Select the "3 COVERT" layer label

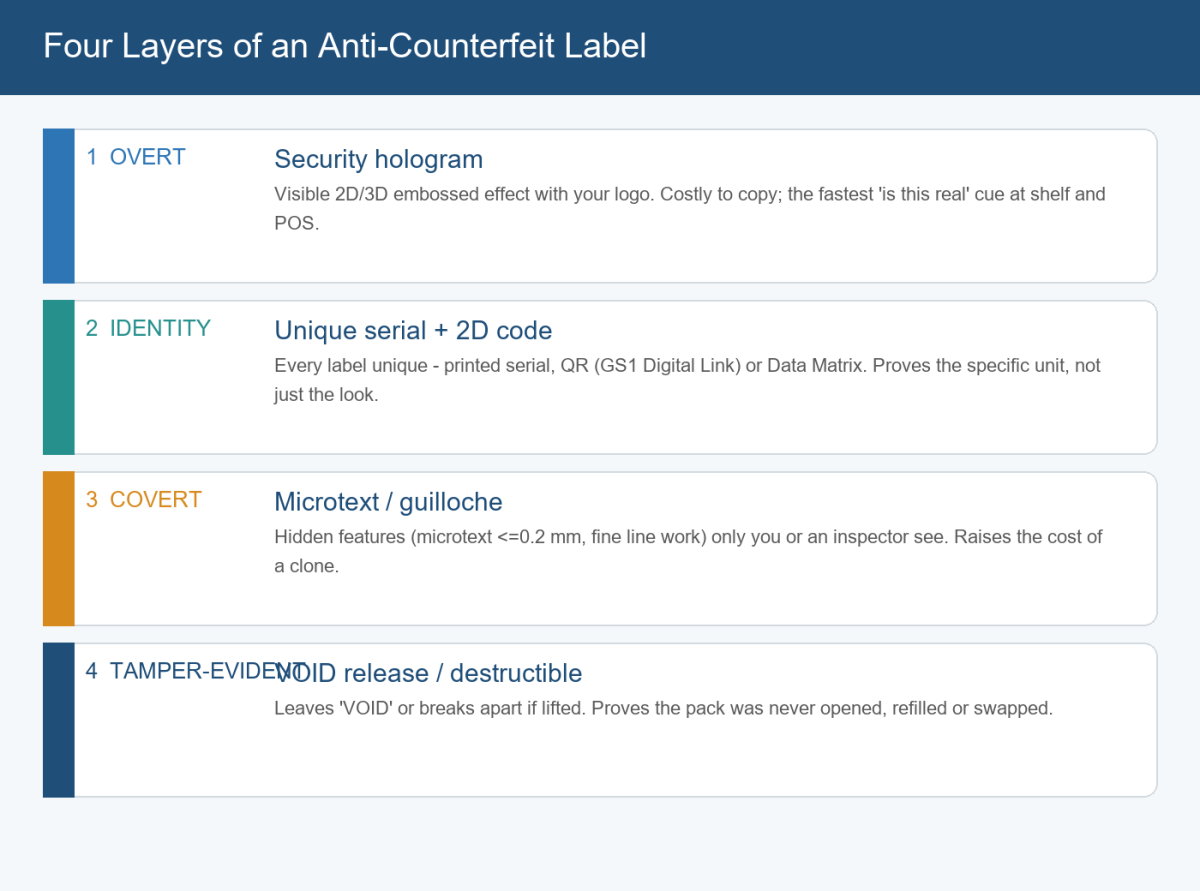pyautogui.click(x=144, y=499)
